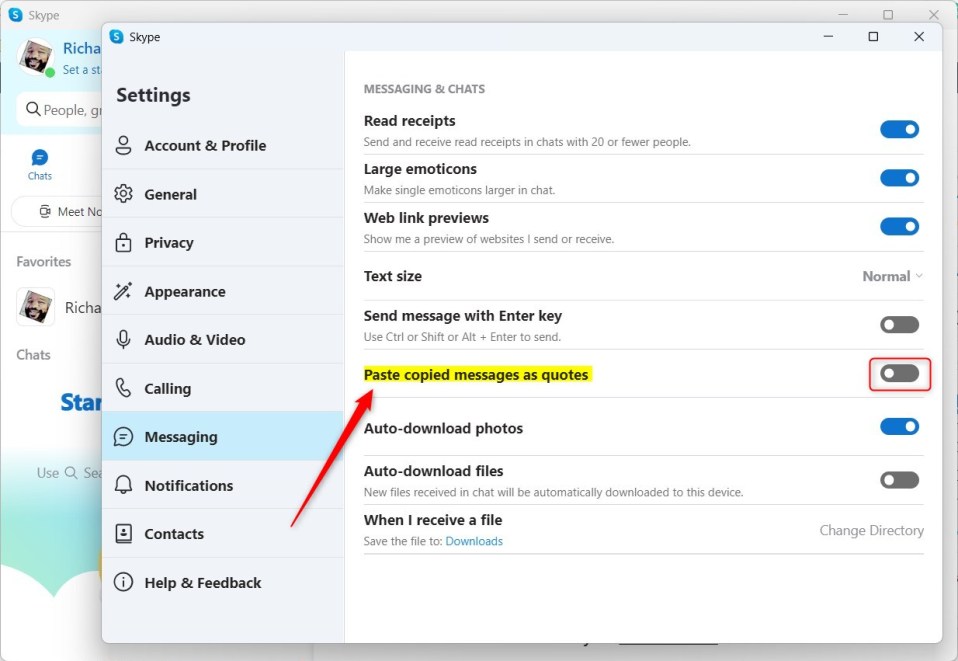Open the Text size Normal dropdown
Viewport: 958px width, 661px height.
click(x=892, y=276)
